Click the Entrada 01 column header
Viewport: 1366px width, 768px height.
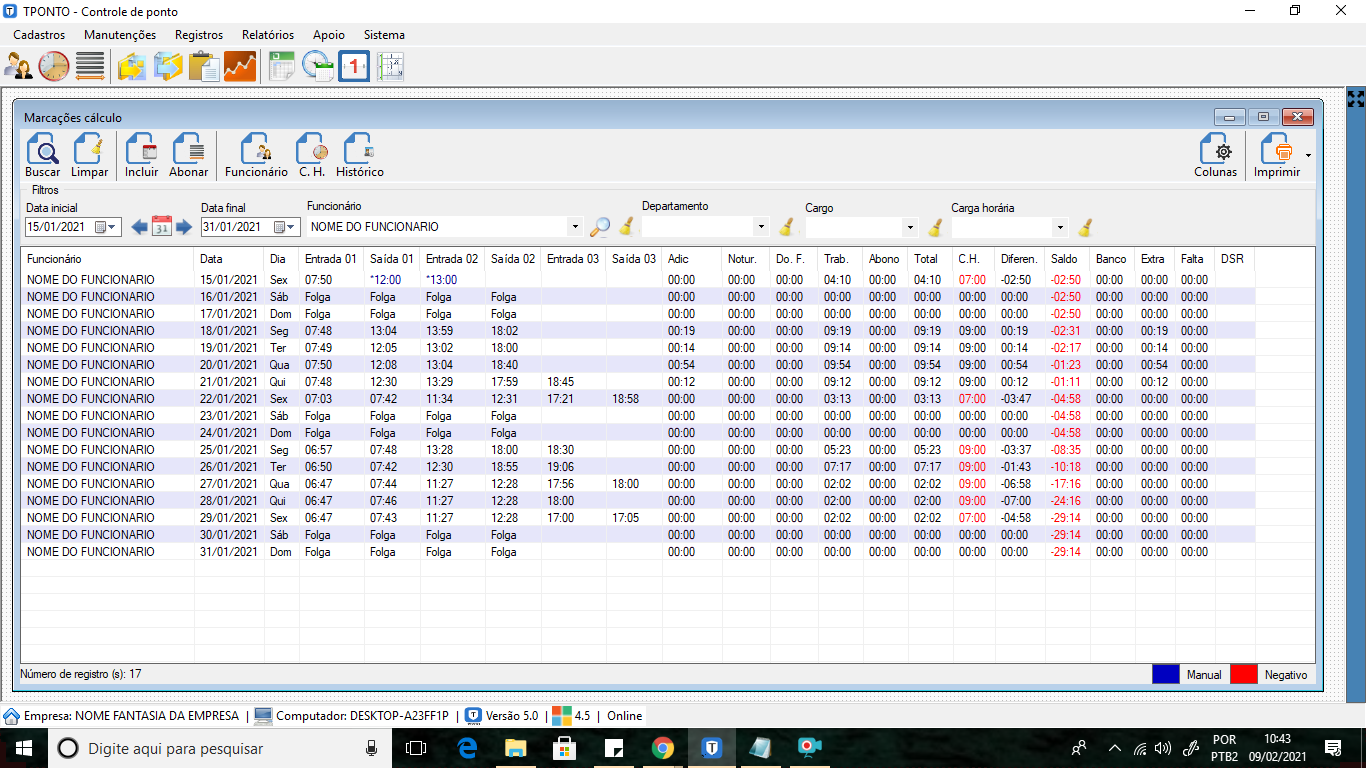point(331,259)
